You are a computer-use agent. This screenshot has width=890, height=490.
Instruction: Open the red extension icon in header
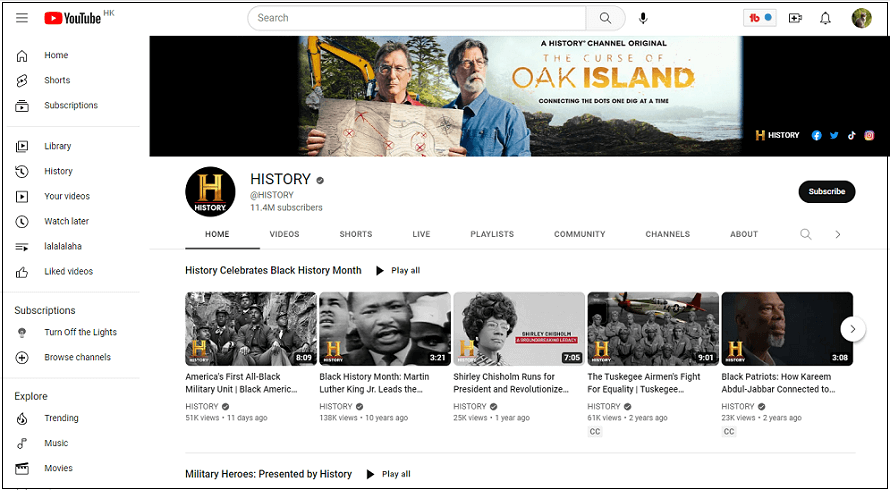759,18
